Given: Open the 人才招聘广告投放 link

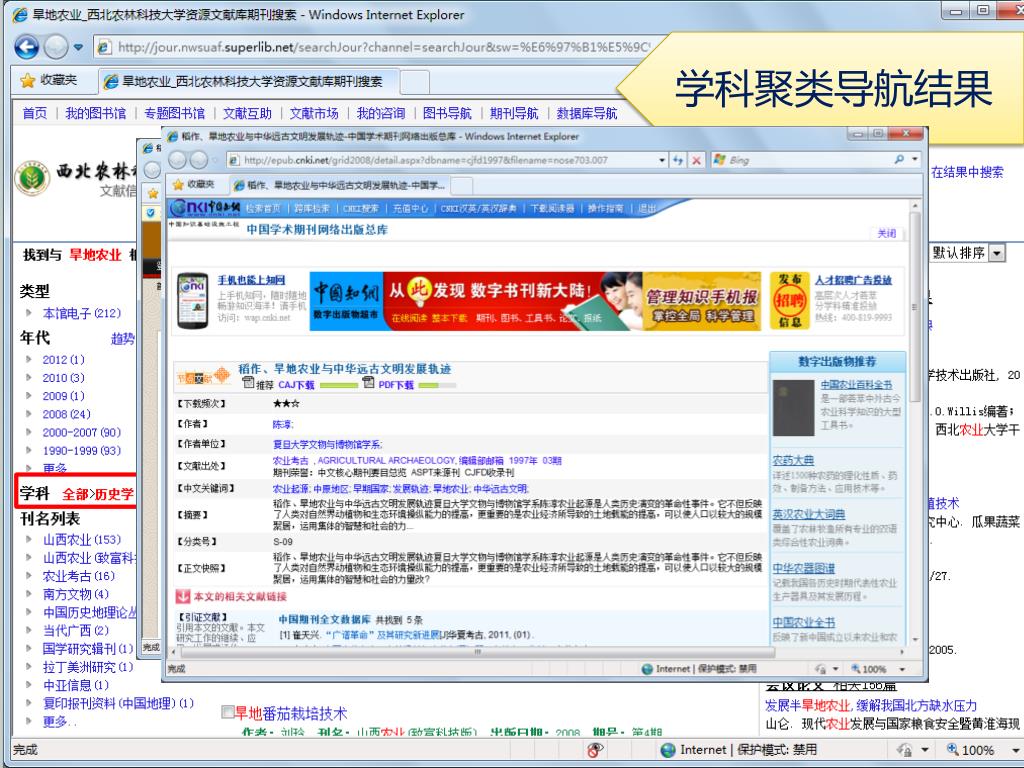Looking at the screenshot, I should (x=853, y=280).
